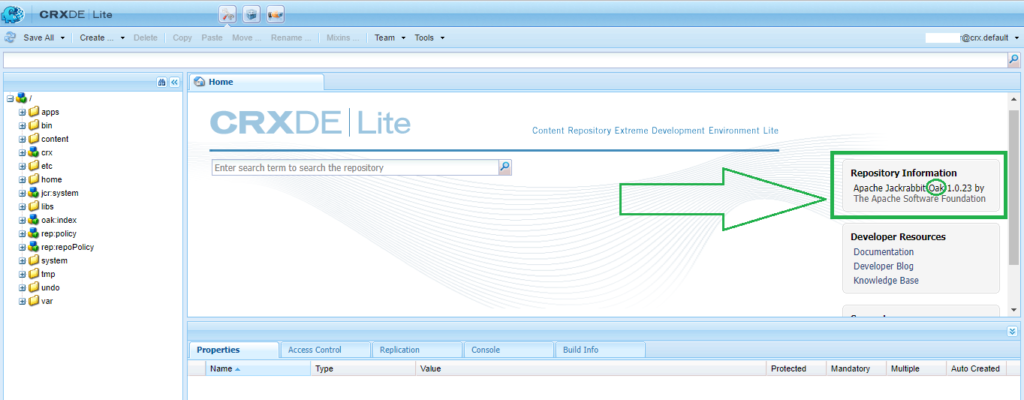Open the Package Share icon in header
This screenshot has width=1024, height=400.
point(275,14)
